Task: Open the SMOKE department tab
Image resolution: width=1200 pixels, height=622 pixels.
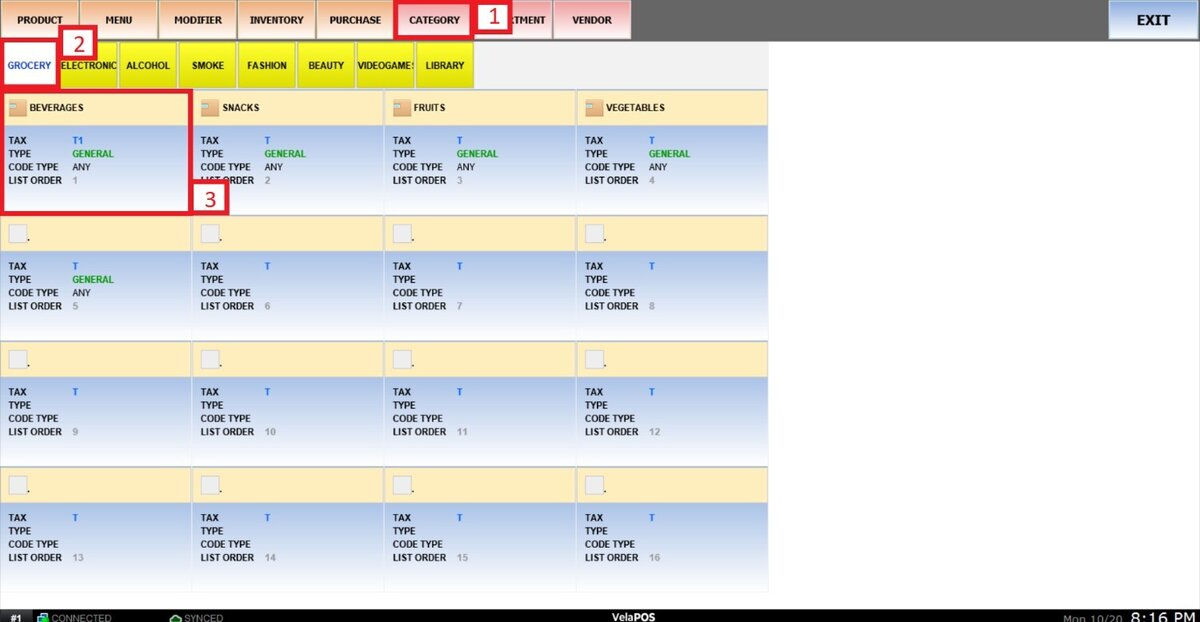Action: point(208,66)
